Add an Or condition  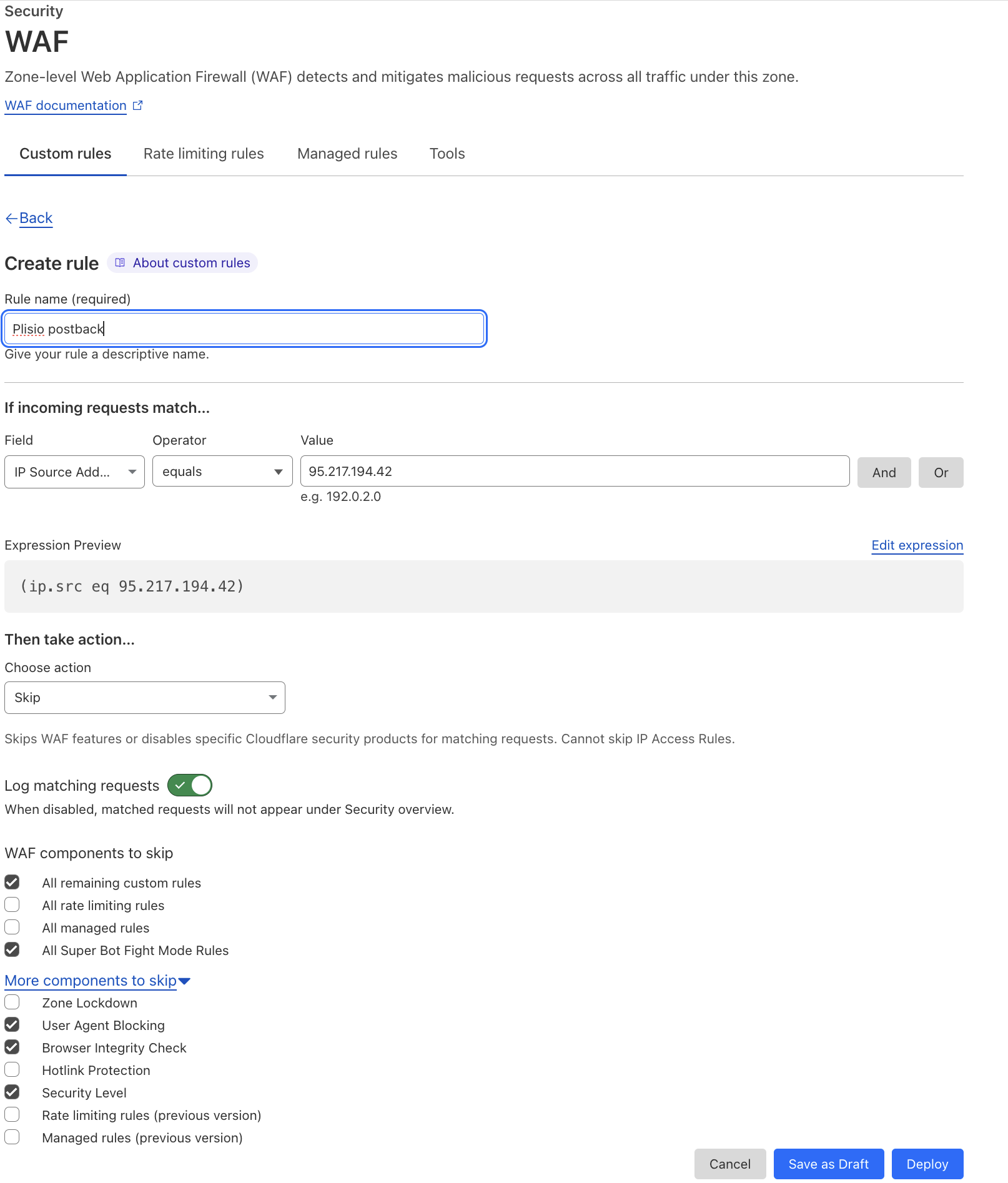(941, 473)
